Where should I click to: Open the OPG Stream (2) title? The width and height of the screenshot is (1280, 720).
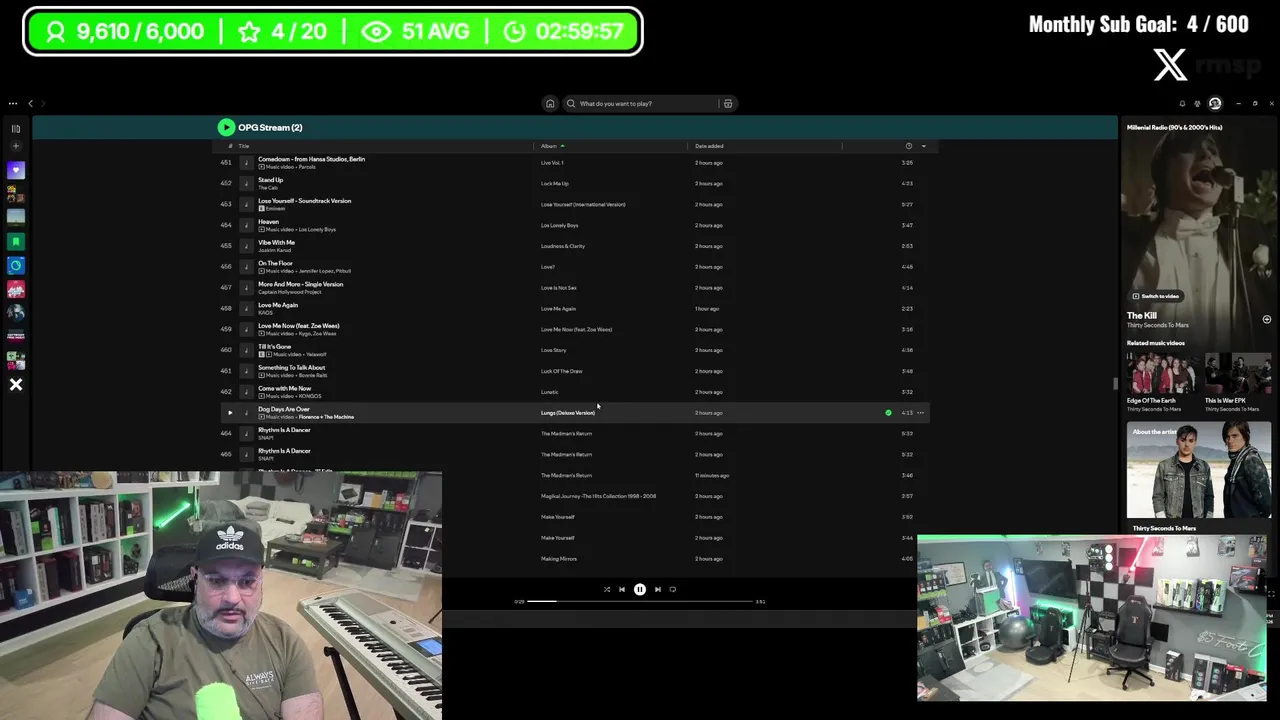[270, 127]
